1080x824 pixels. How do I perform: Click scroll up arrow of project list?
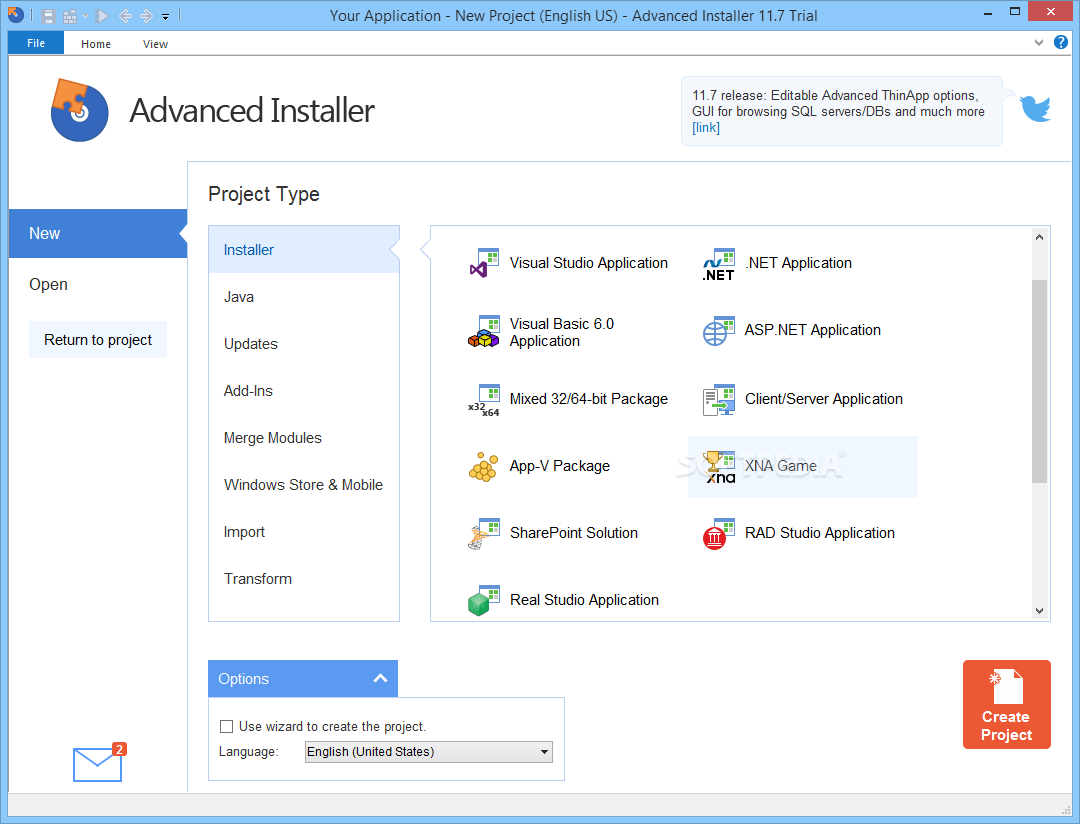(x=1039, y=237)
